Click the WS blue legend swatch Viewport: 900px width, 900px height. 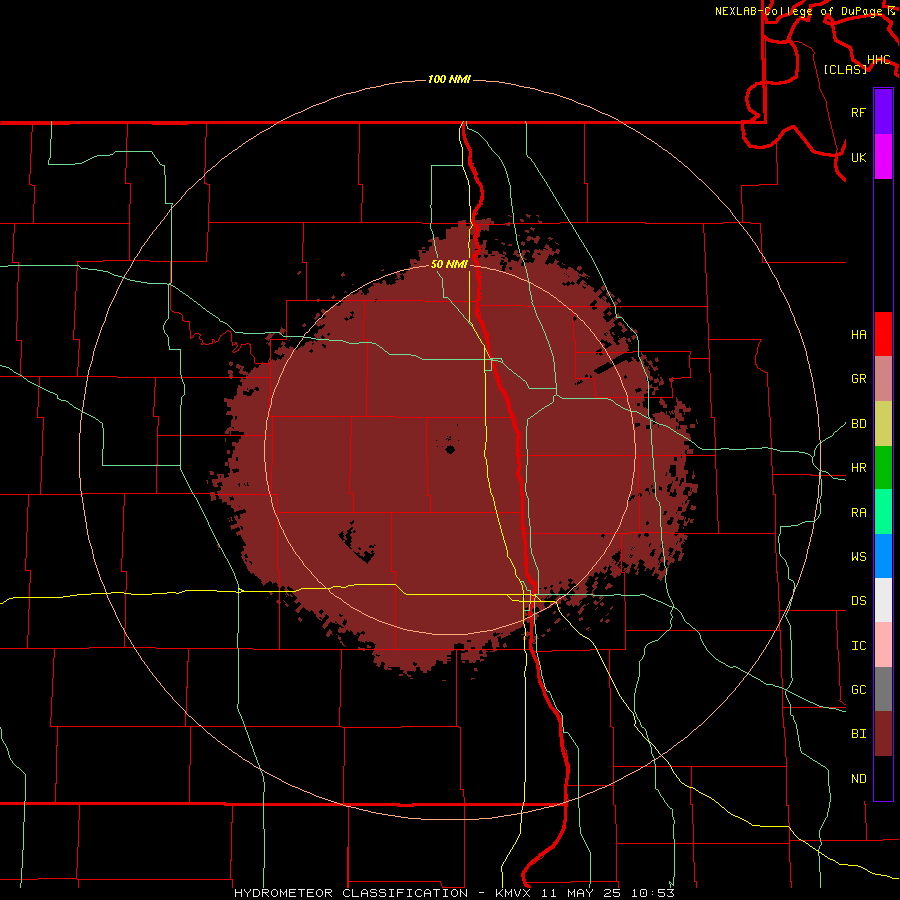coord(883,556)
